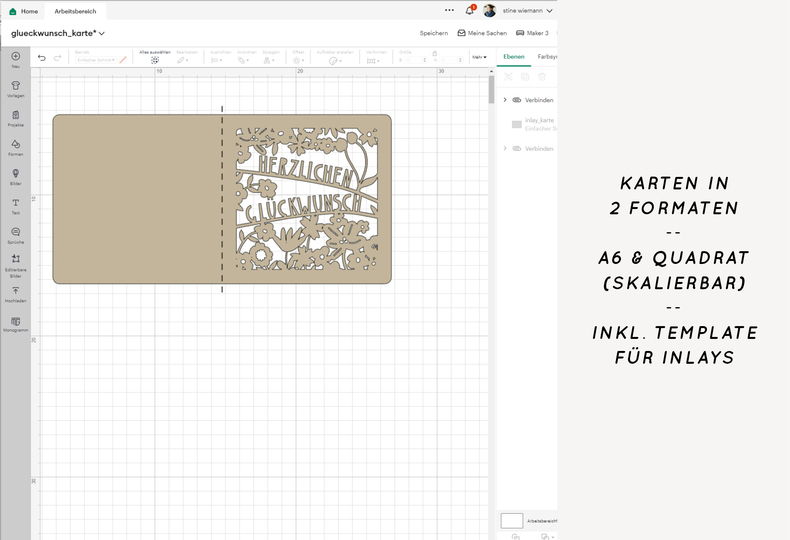
Task: Open the Vorlagen templates panel
Action: coord(15,87)
